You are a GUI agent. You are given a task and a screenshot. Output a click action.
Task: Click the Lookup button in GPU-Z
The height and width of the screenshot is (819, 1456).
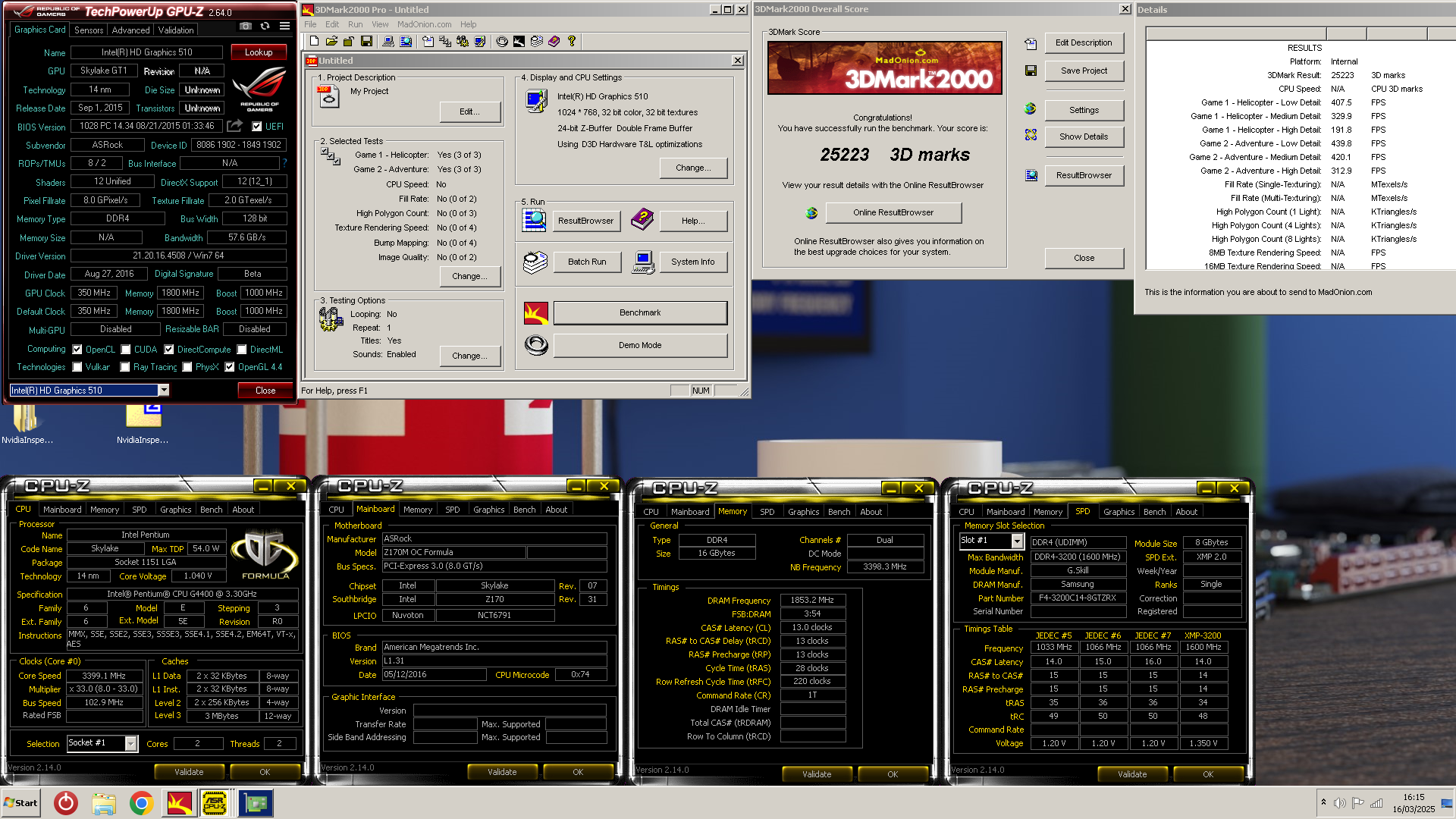259,52
